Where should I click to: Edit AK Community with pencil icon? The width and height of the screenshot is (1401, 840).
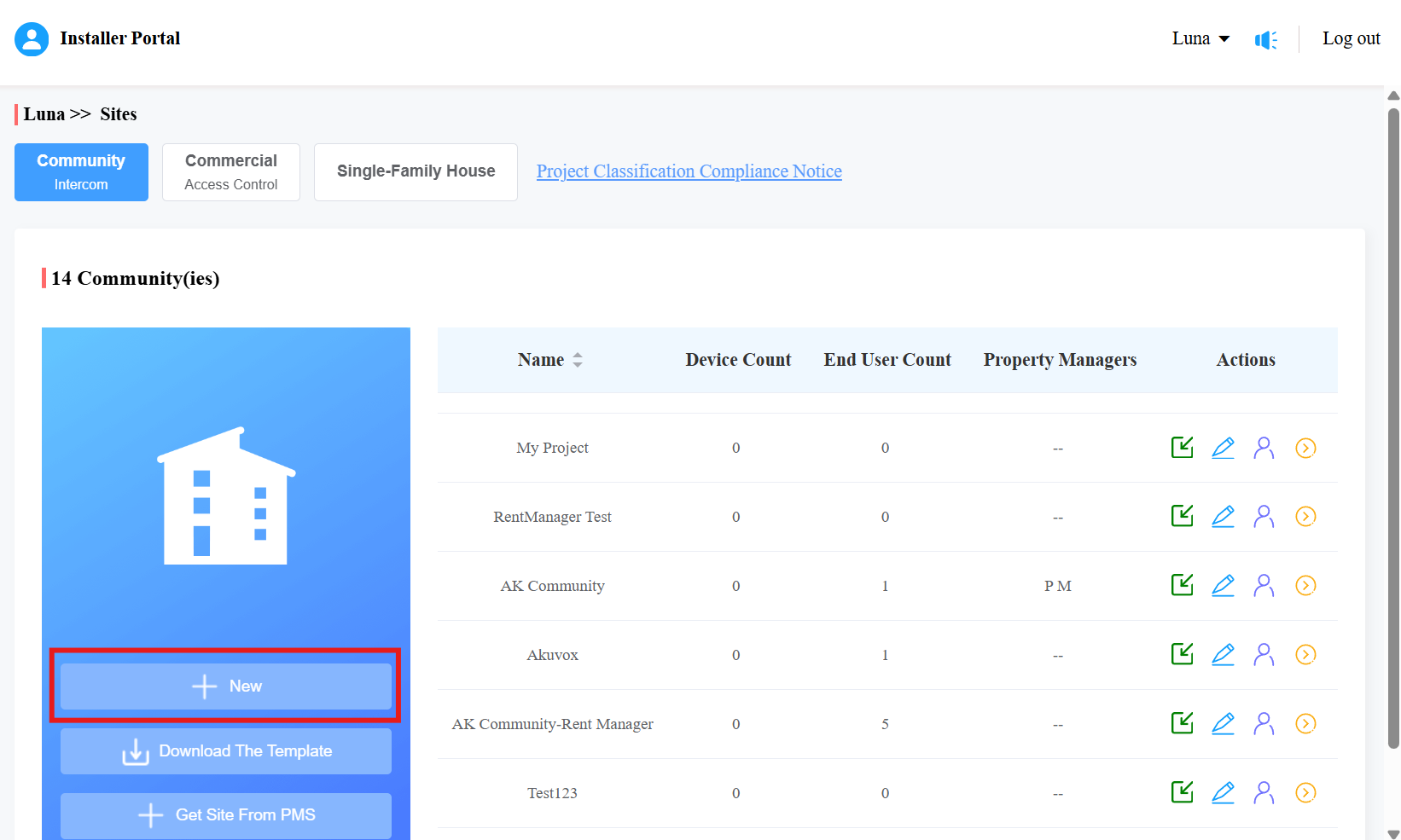[1223, 586]
